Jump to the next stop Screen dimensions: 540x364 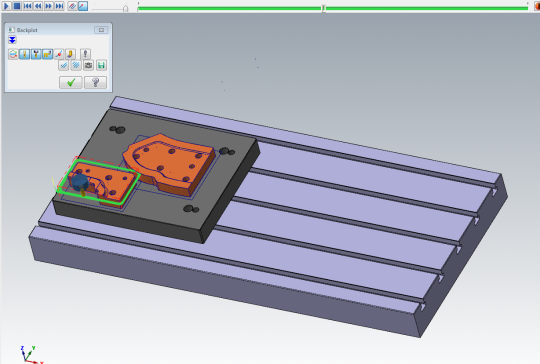pos(60,6)
